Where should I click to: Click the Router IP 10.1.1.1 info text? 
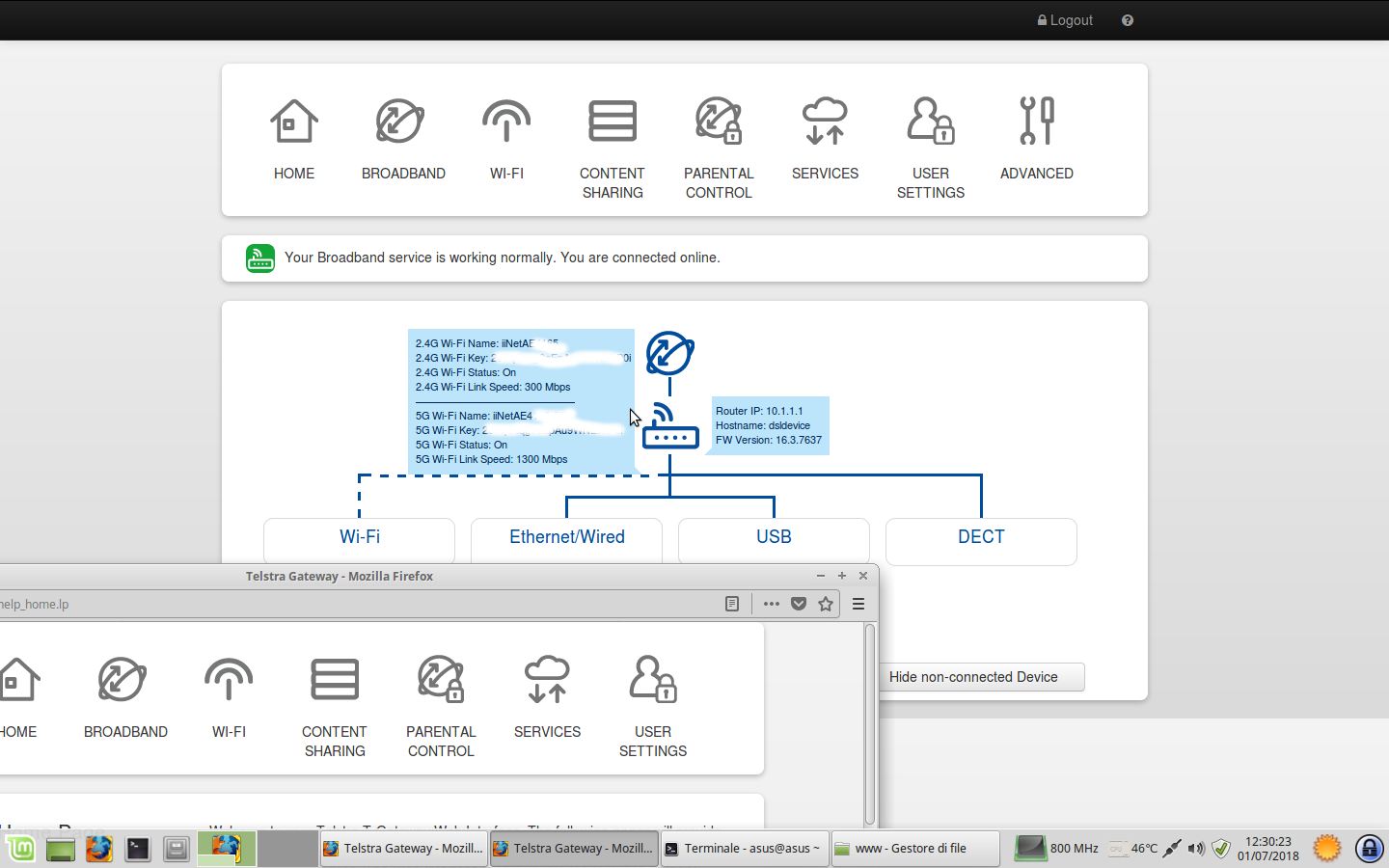(759, 411)
